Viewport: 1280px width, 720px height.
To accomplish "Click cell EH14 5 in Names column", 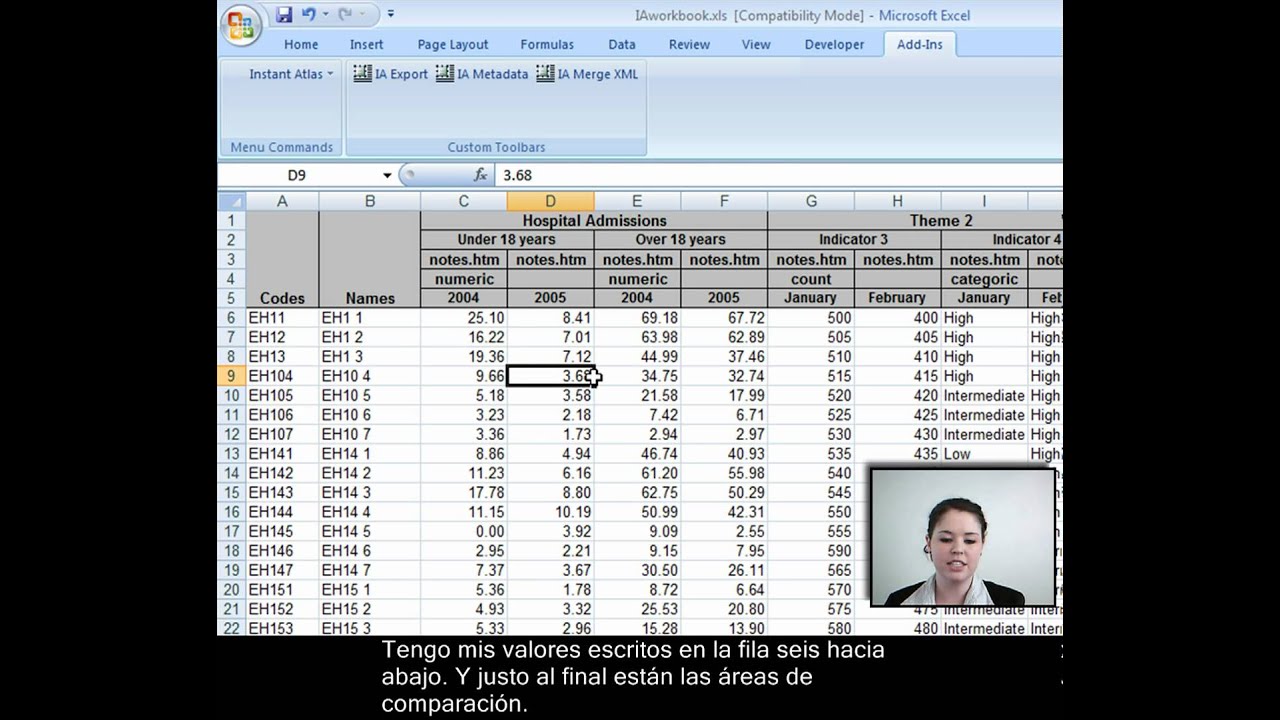I will coord(369,532).
